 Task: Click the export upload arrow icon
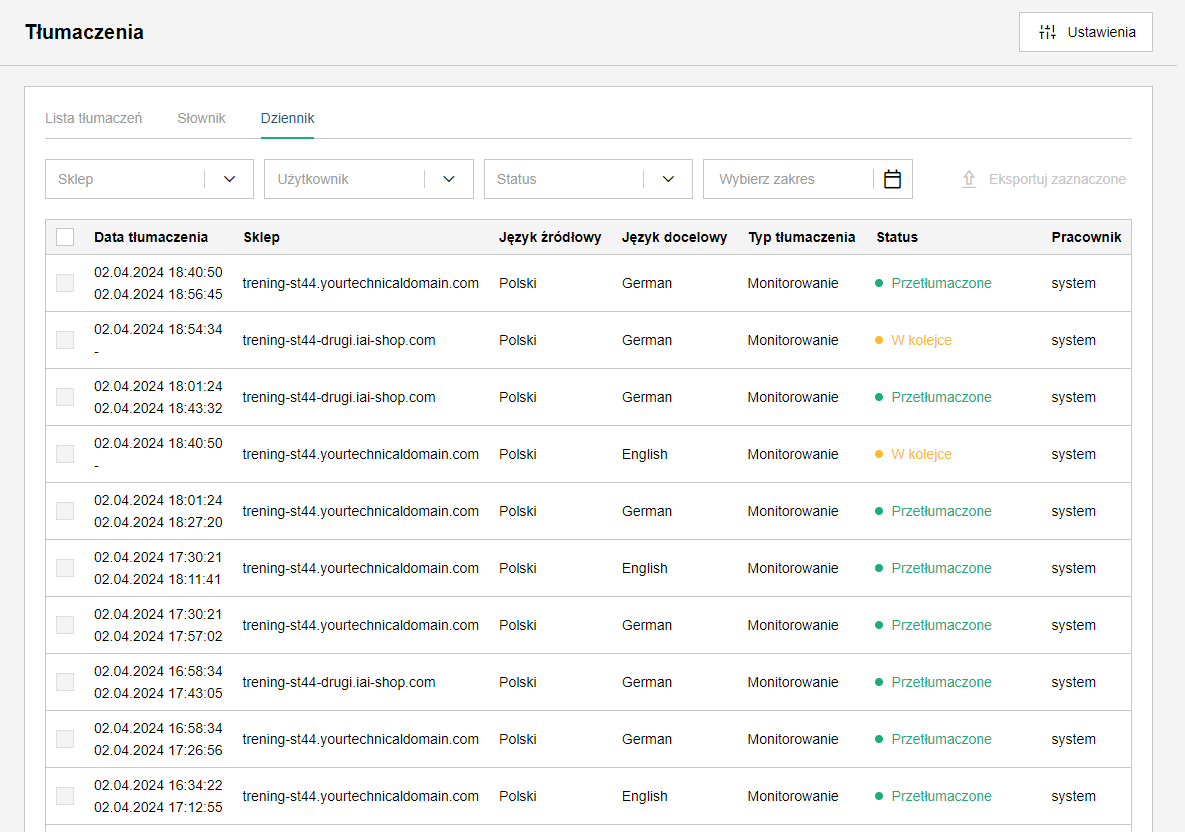tap(969, 179)
